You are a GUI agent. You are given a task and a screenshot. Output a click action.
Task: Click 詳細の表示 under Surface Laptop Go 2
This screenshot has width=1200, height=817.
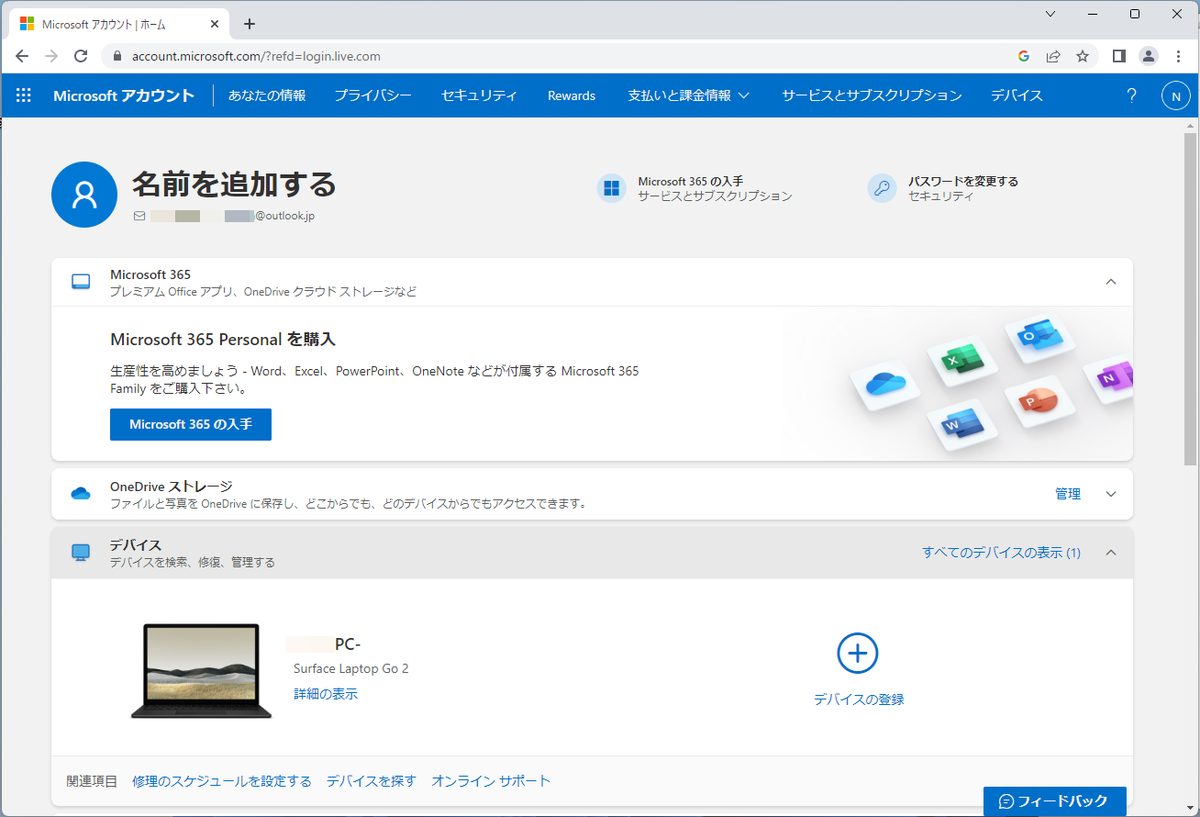[x=326, y=694]
